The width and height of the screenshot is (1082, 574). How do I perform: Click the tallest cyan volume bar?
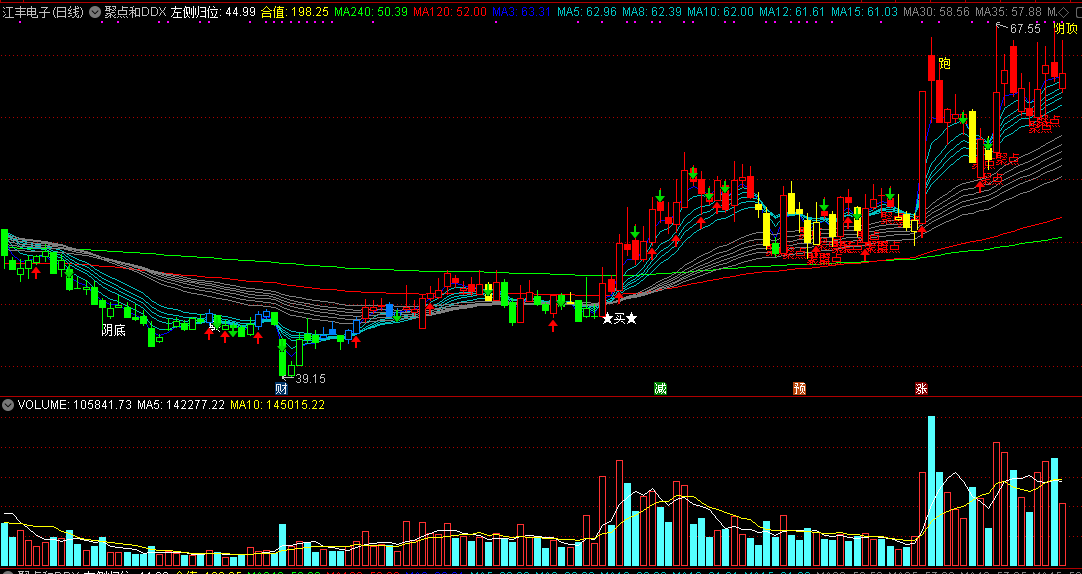[932, 491]
